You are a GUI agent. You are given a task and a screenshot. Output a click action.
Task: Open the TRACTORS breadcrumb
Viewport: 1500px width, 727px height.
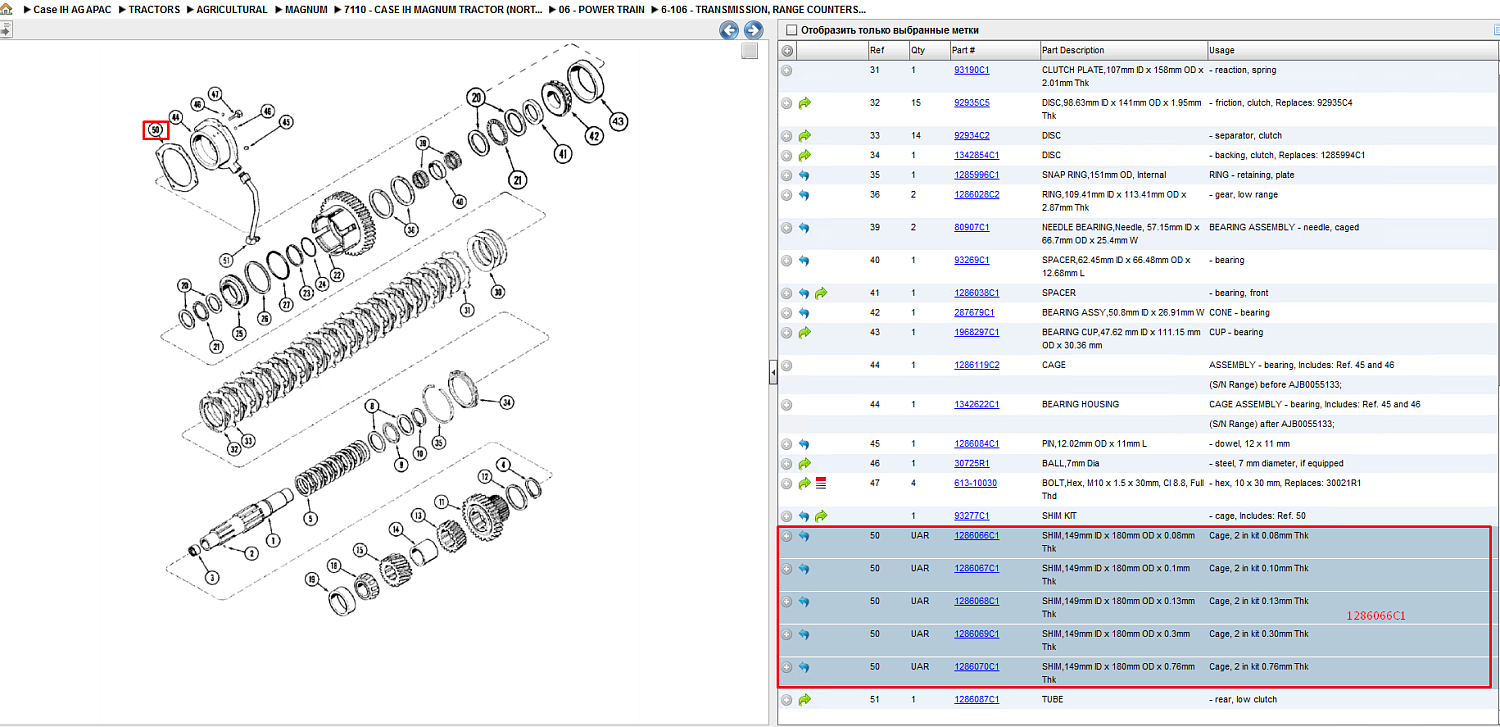[x=155, y=9]
